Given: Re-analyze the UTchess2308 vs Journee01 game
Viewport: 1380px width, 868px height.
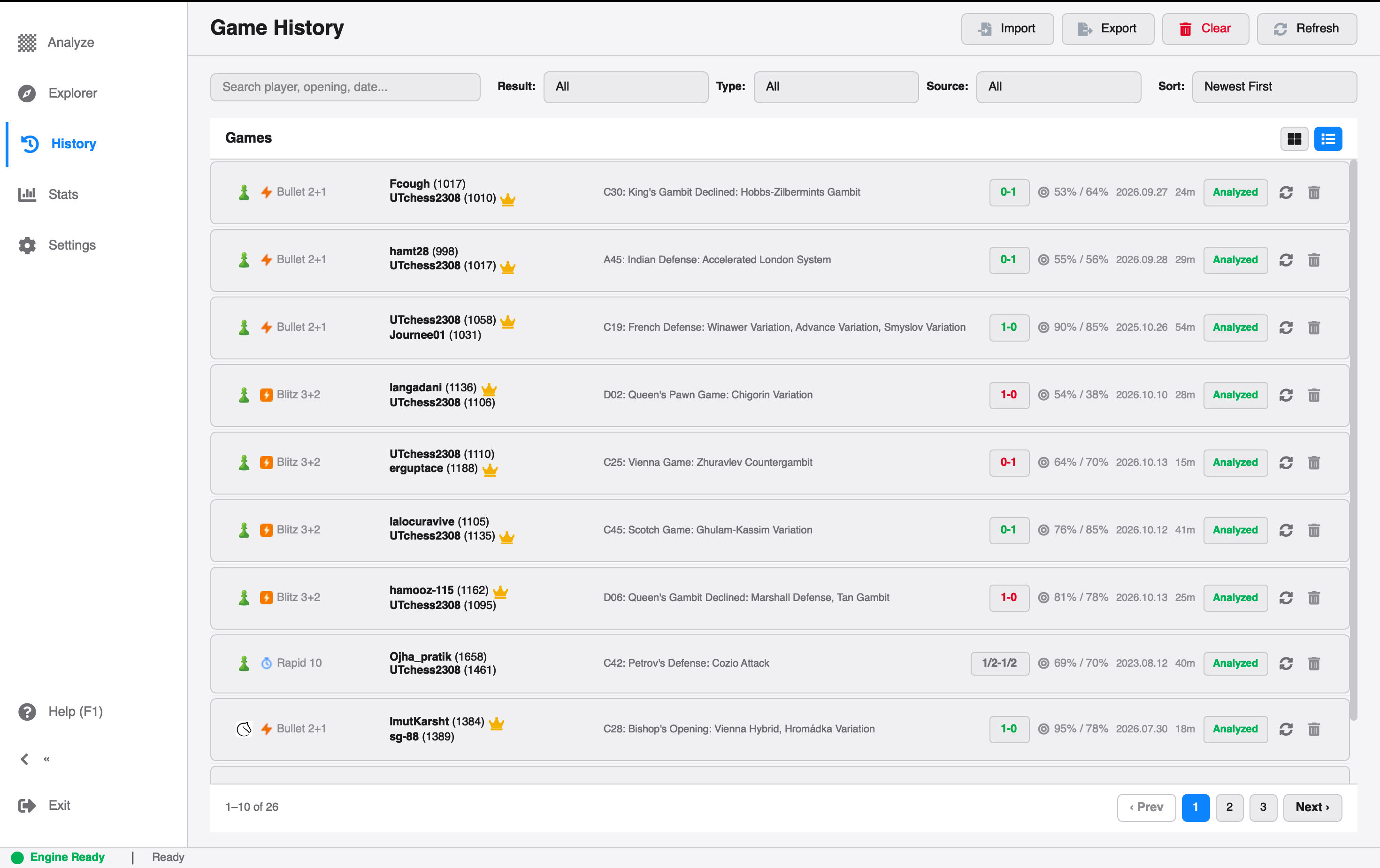Looking at the screenshot, I should click(x=1286, y=327).
